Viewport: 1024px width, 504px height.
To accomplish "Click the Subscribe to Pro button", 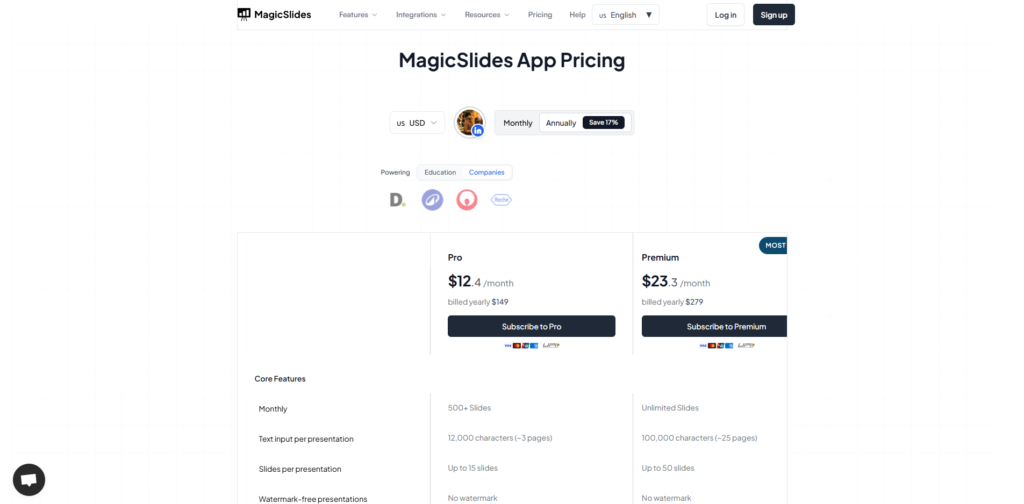I will click(x=531, y=326).
